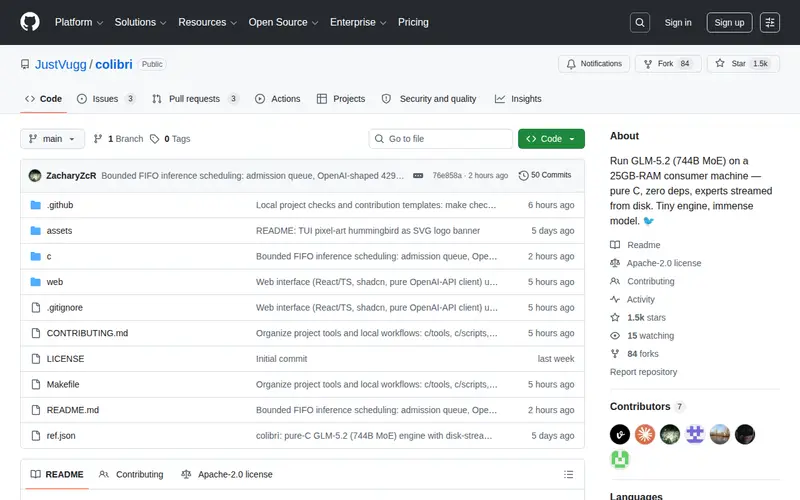Expand the Resources menu

207,22
